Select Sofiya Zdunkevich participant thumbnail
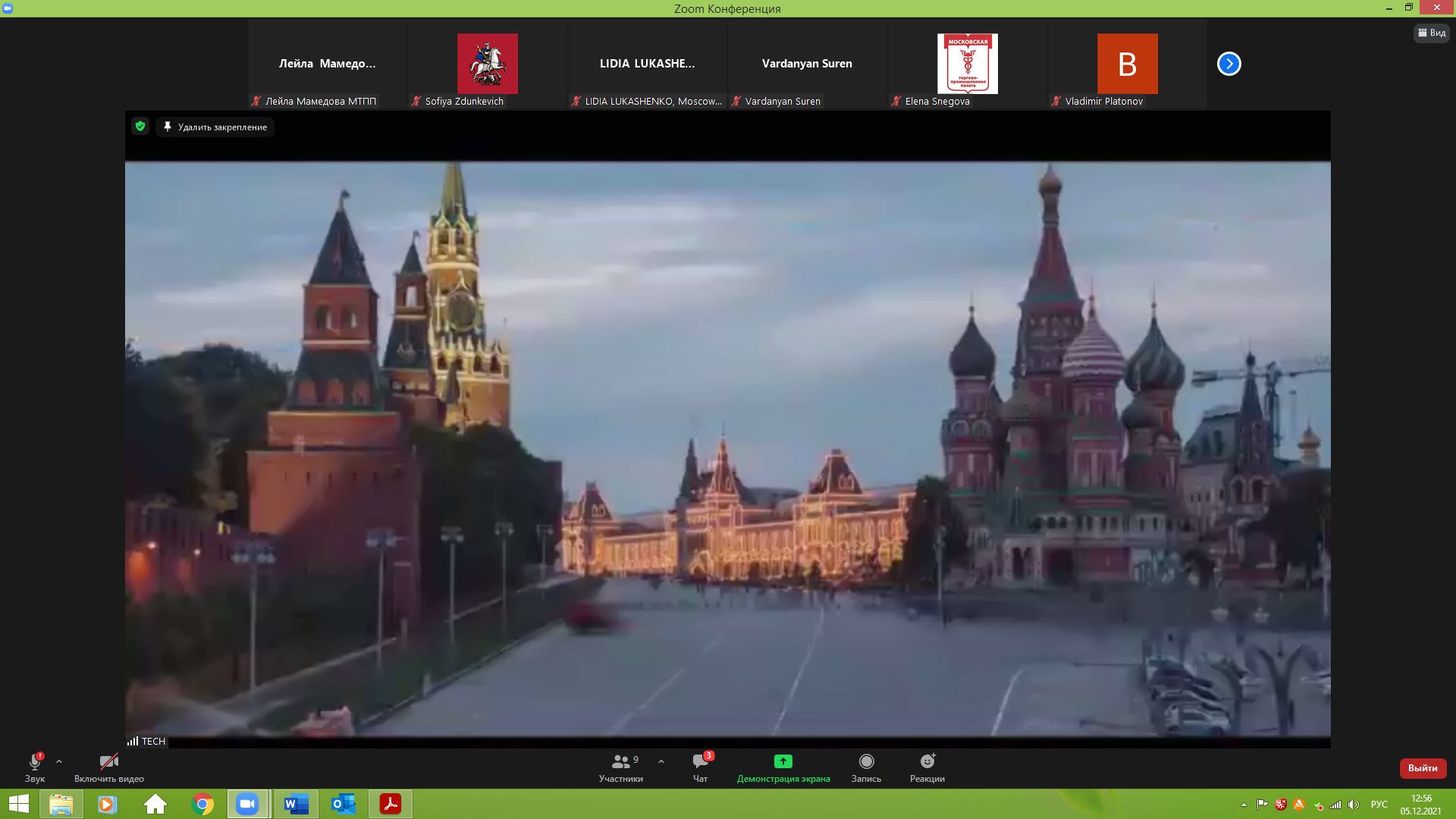1456x819 pixels. (487, 64)
